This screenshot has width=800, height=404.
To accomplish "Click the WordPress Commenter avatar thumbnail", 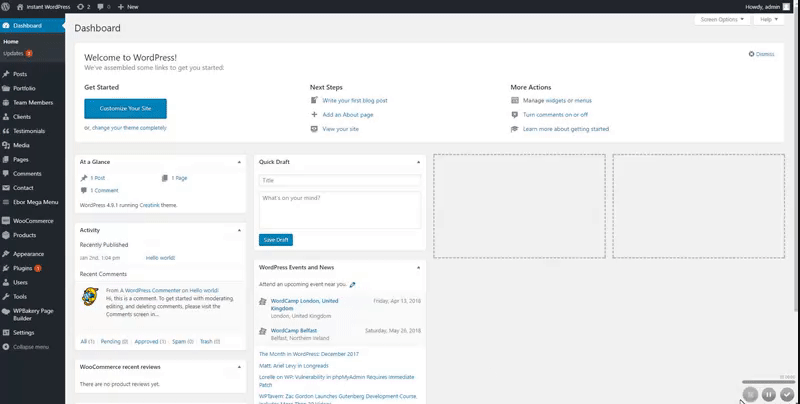I will (x=90, y=296).
